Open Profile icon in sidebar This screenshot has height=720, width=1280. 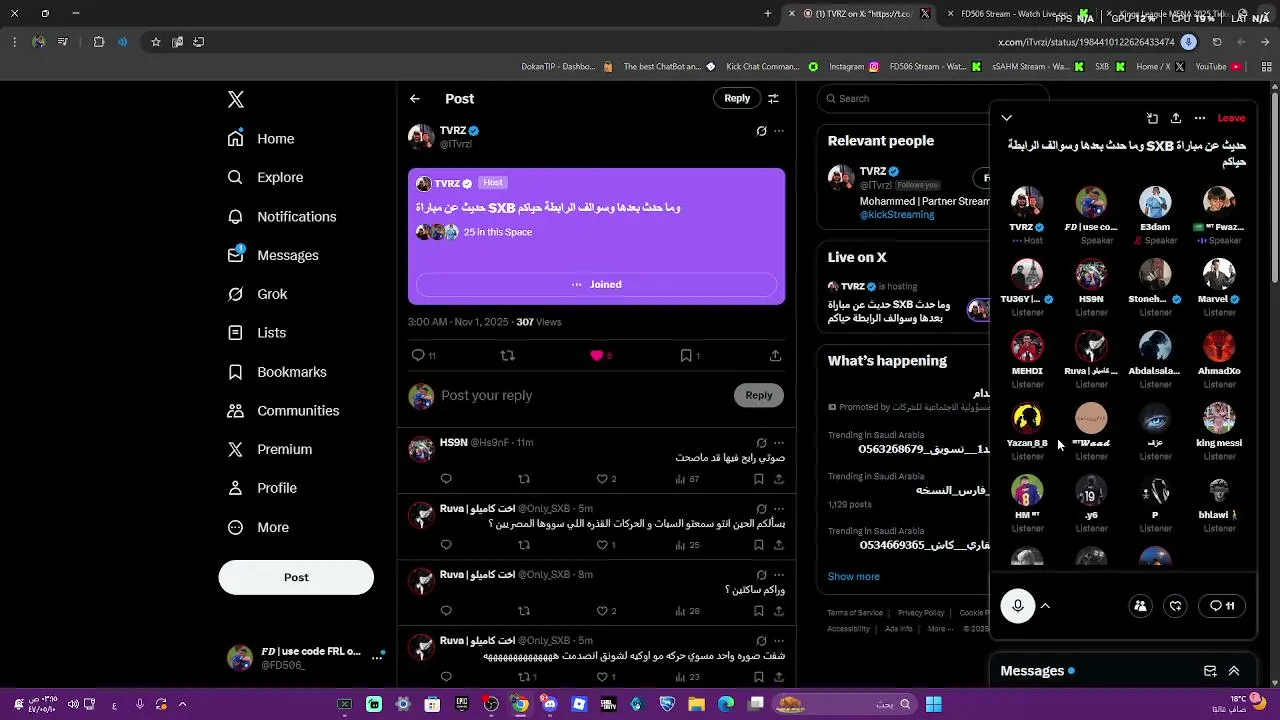pyautogui.click(x=235, y=488)
